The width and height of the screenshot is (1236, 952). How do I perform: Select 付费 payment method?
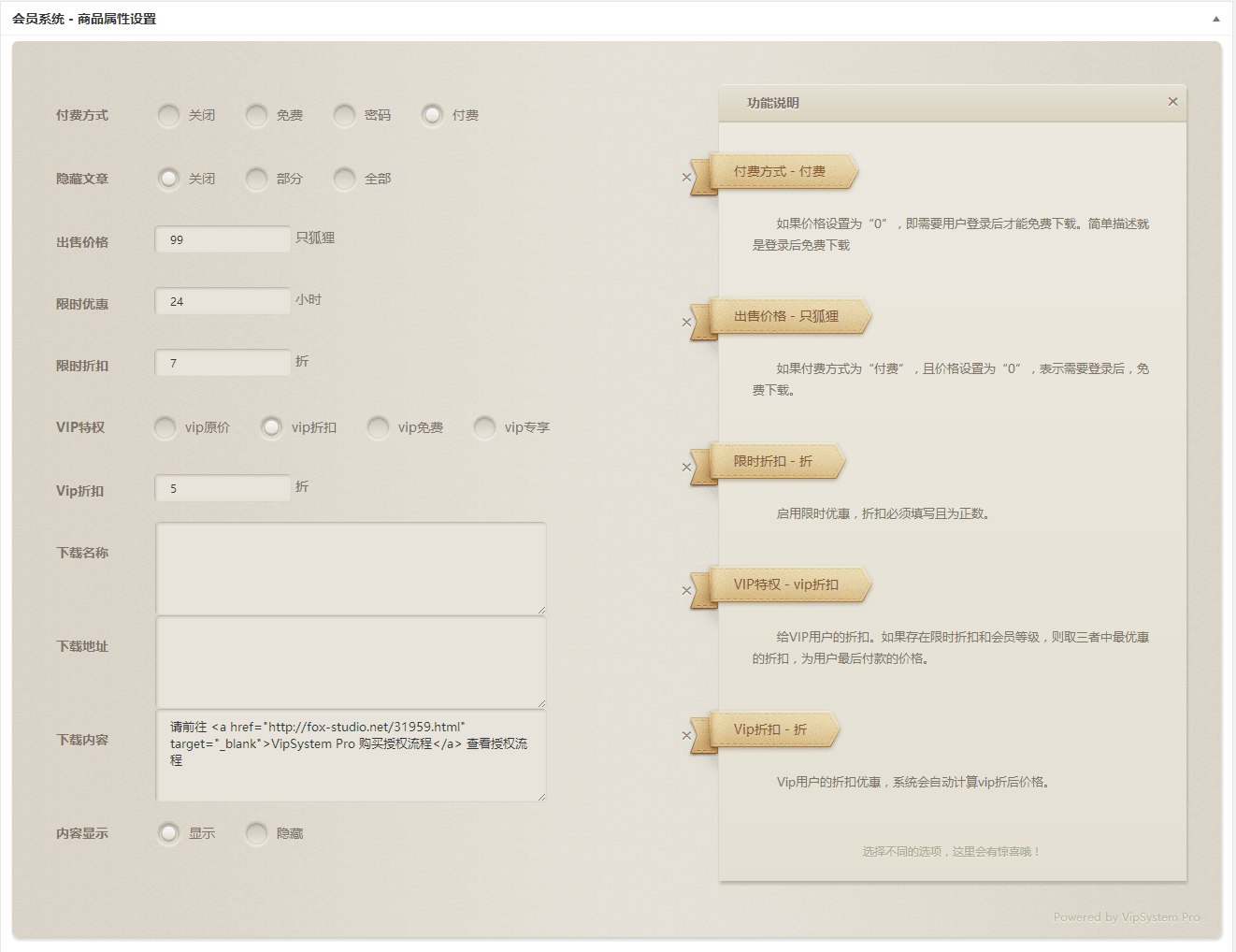(432, 115)
